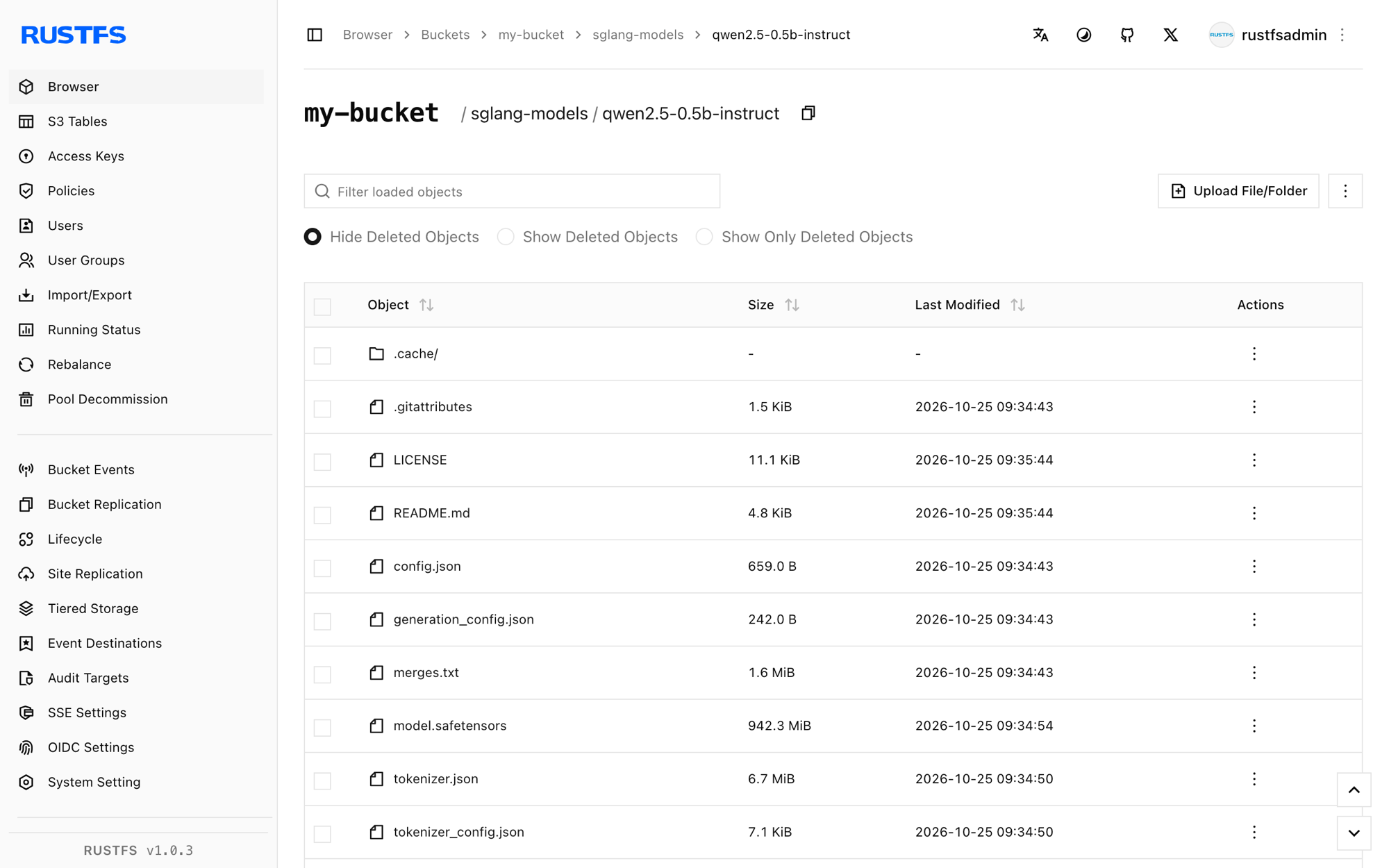Check the model.safetensors row checkbox

(x=322, y=727)
